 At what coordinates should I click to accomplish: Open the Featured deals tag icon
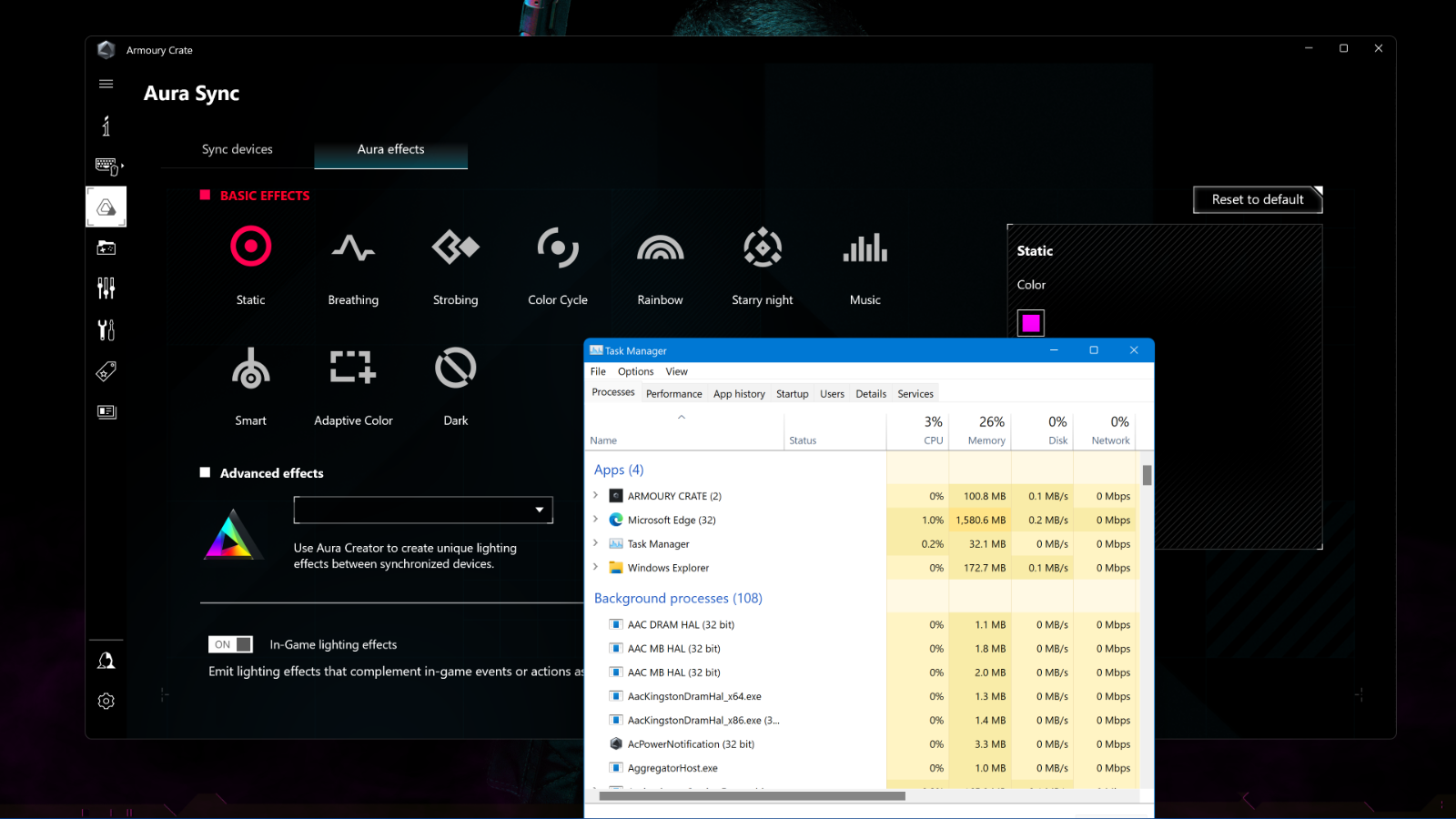coord(106,370)
